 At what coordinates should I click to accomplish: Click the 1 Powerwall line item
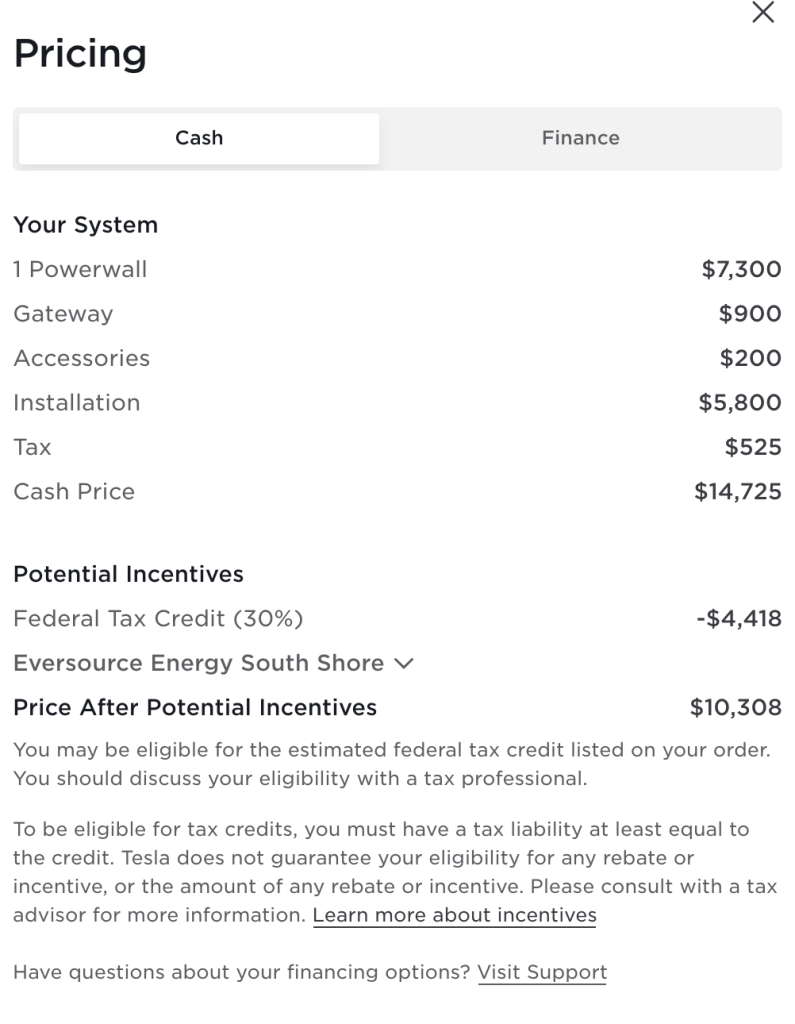click(x=80, y=269)
